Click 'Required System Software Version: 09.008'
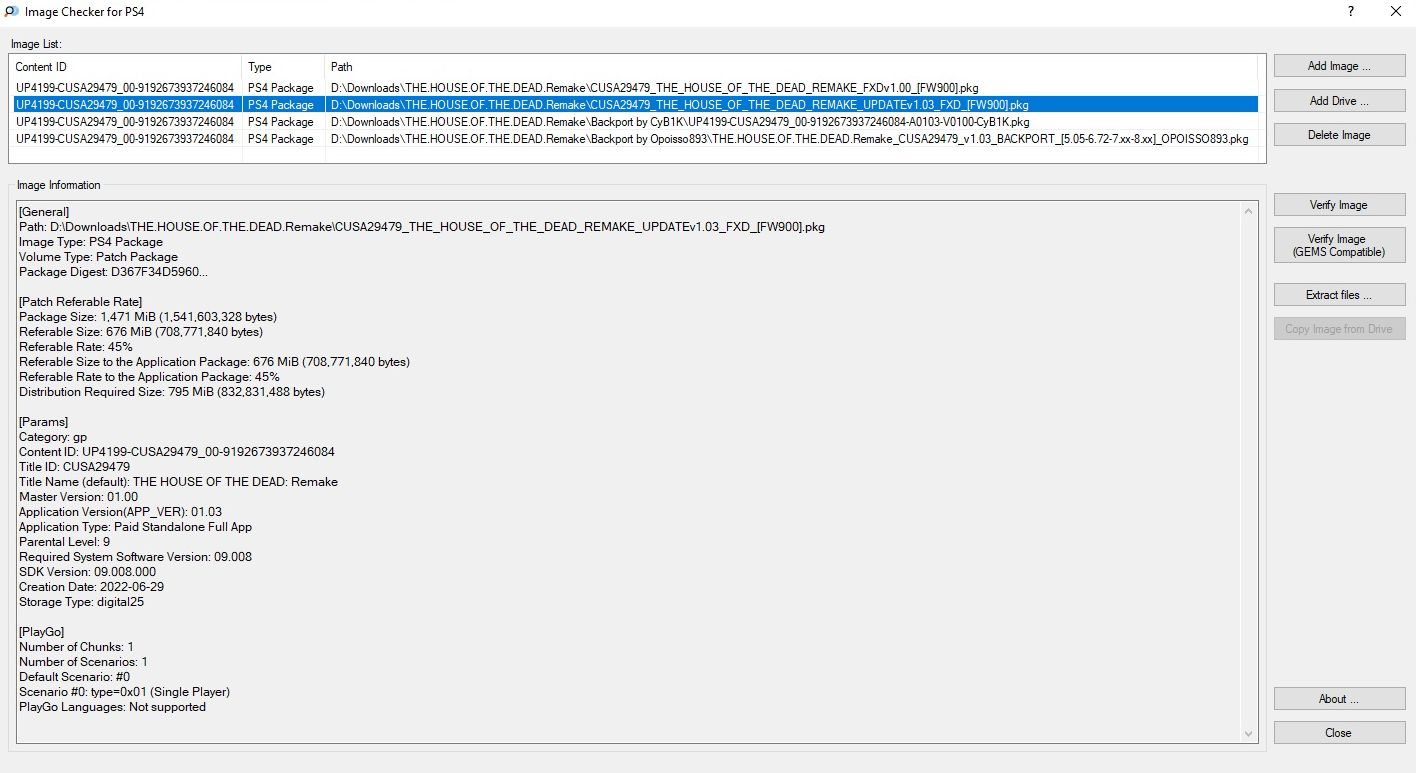The image size is (1416, 773). pyautogui.click(x=136, y=557)
